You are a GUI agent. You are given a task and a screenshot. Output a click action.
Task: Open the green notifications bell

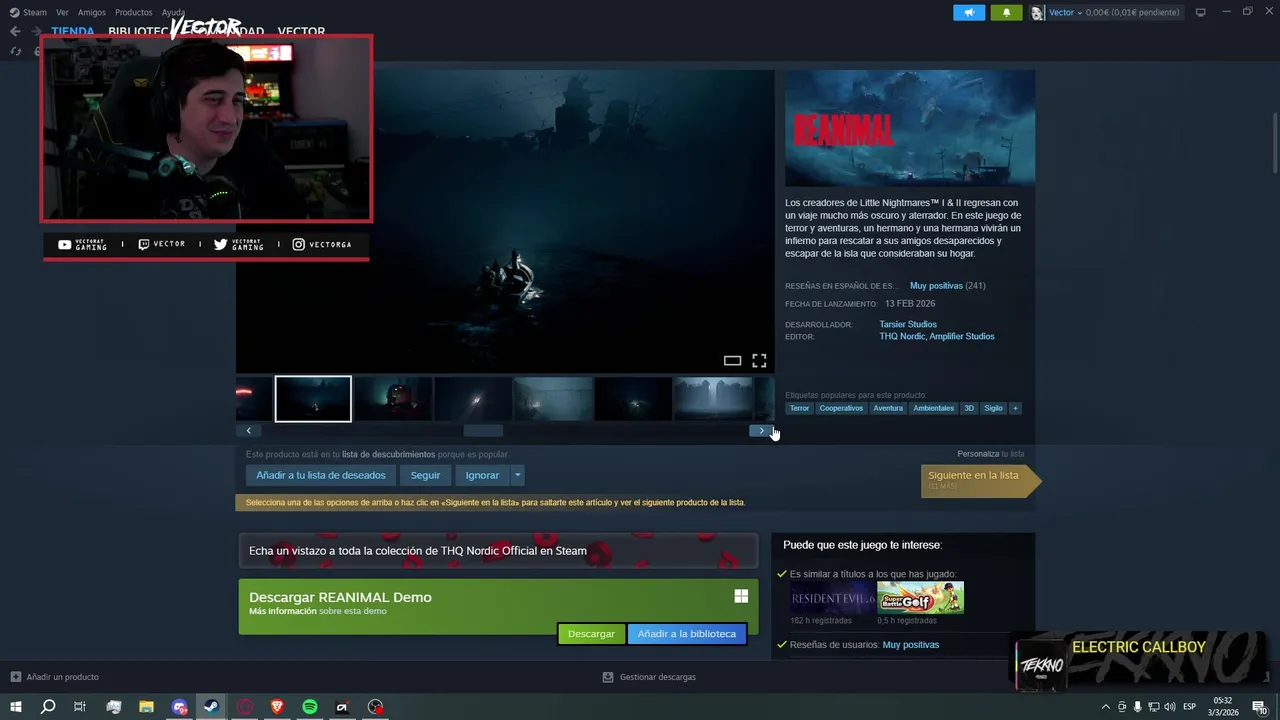[1006, 12]
